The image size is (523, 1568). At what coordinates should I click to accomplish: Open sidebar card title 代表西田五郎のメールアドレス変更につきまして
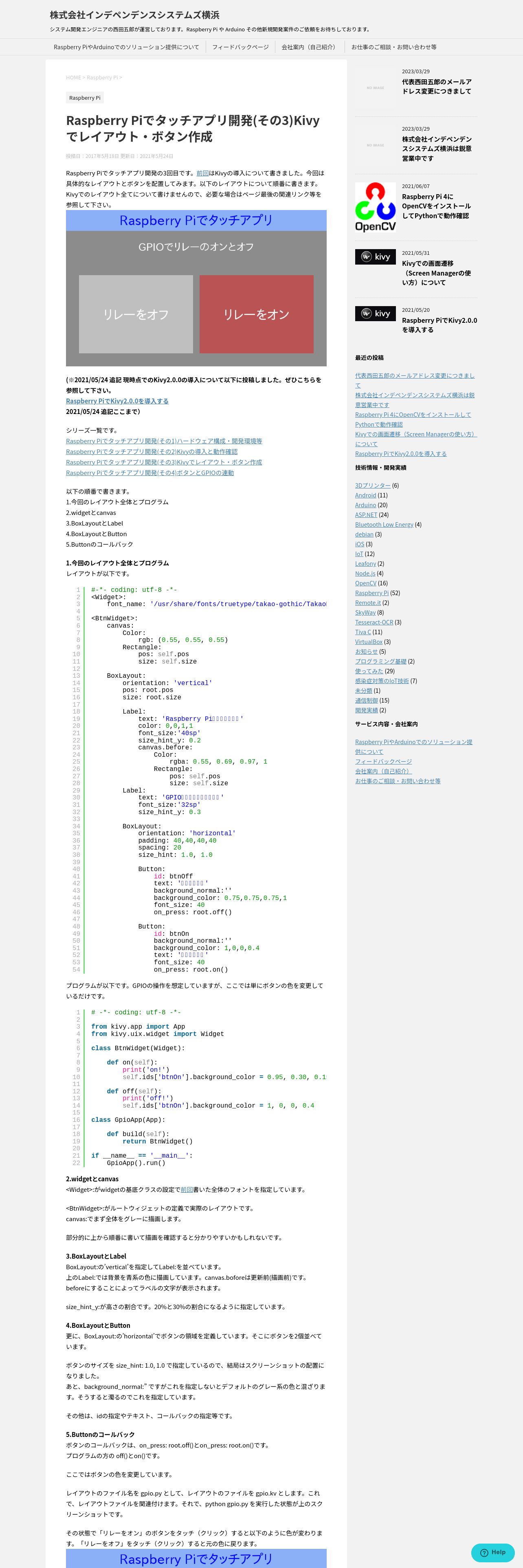[x=437, y=86]
